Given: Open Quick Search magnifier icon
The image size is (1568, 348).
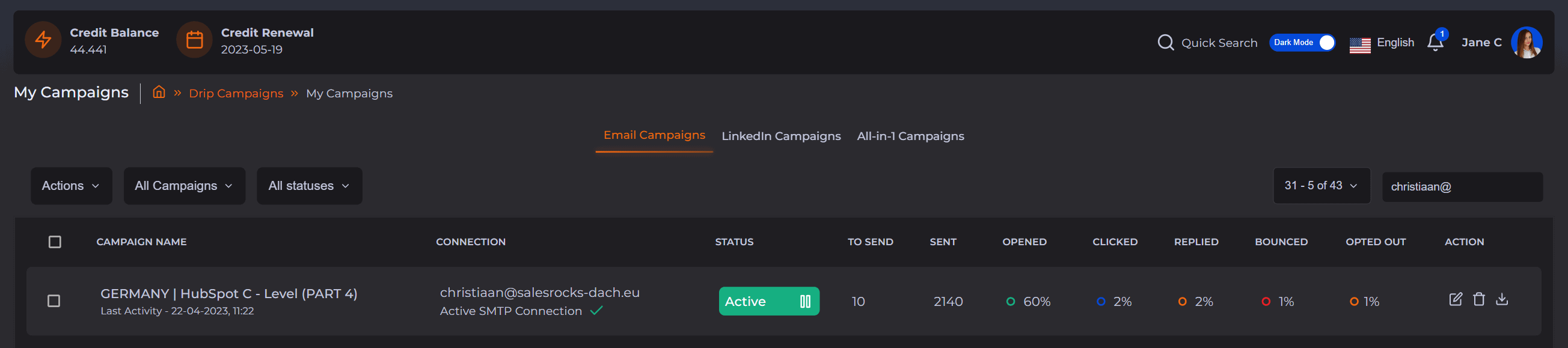Looking at the screenshot, I should click(x=1165, y=43).
